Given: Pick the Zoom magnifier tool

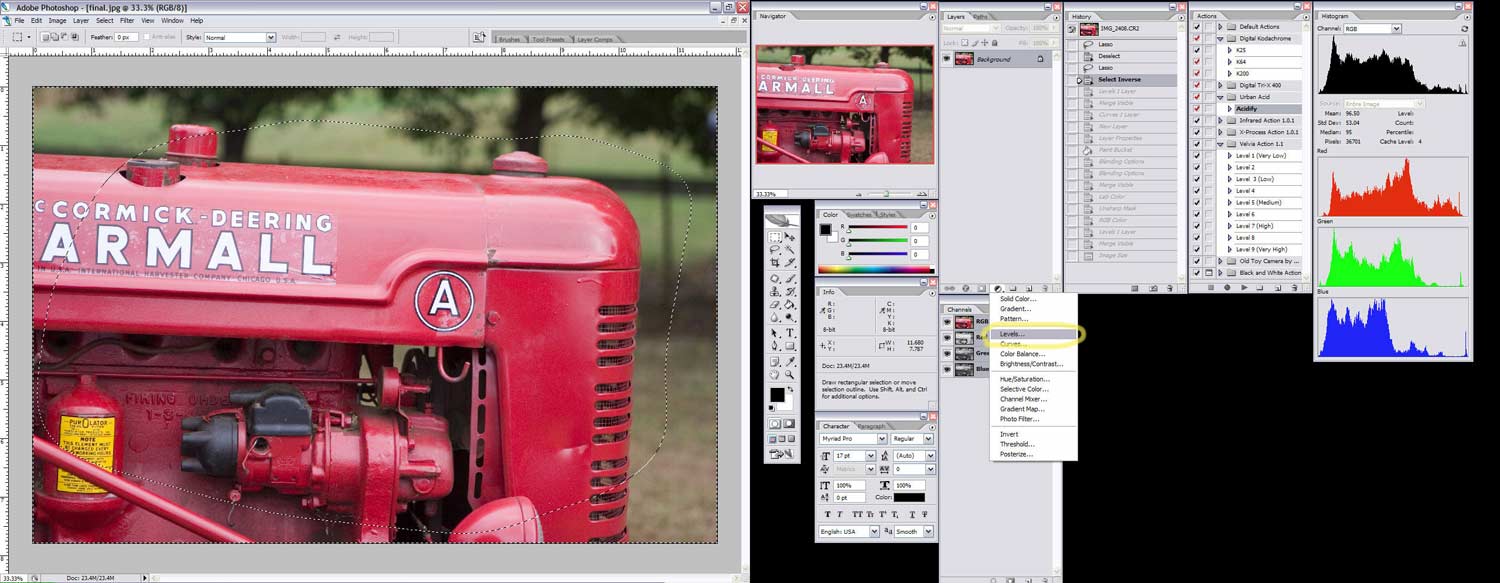Looking at the screenshot, I should tap(790, 375).
